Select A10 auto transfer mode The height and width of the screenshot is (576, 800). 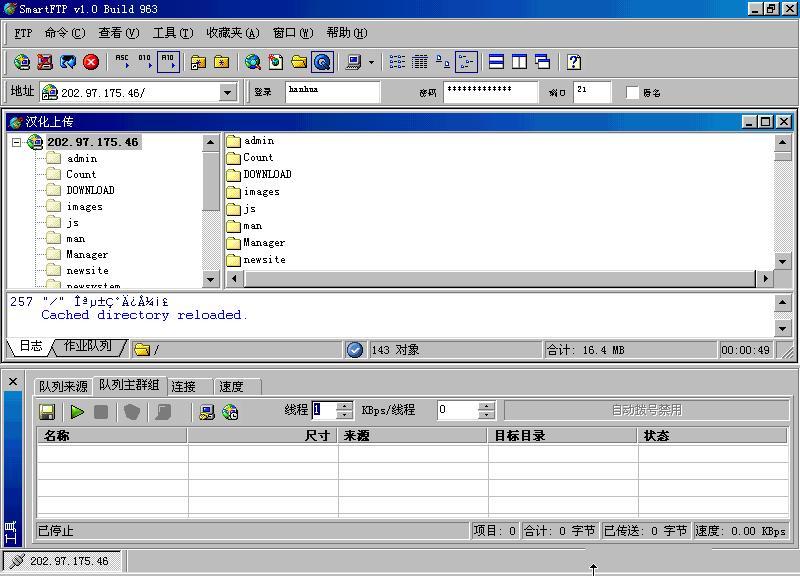168,62
